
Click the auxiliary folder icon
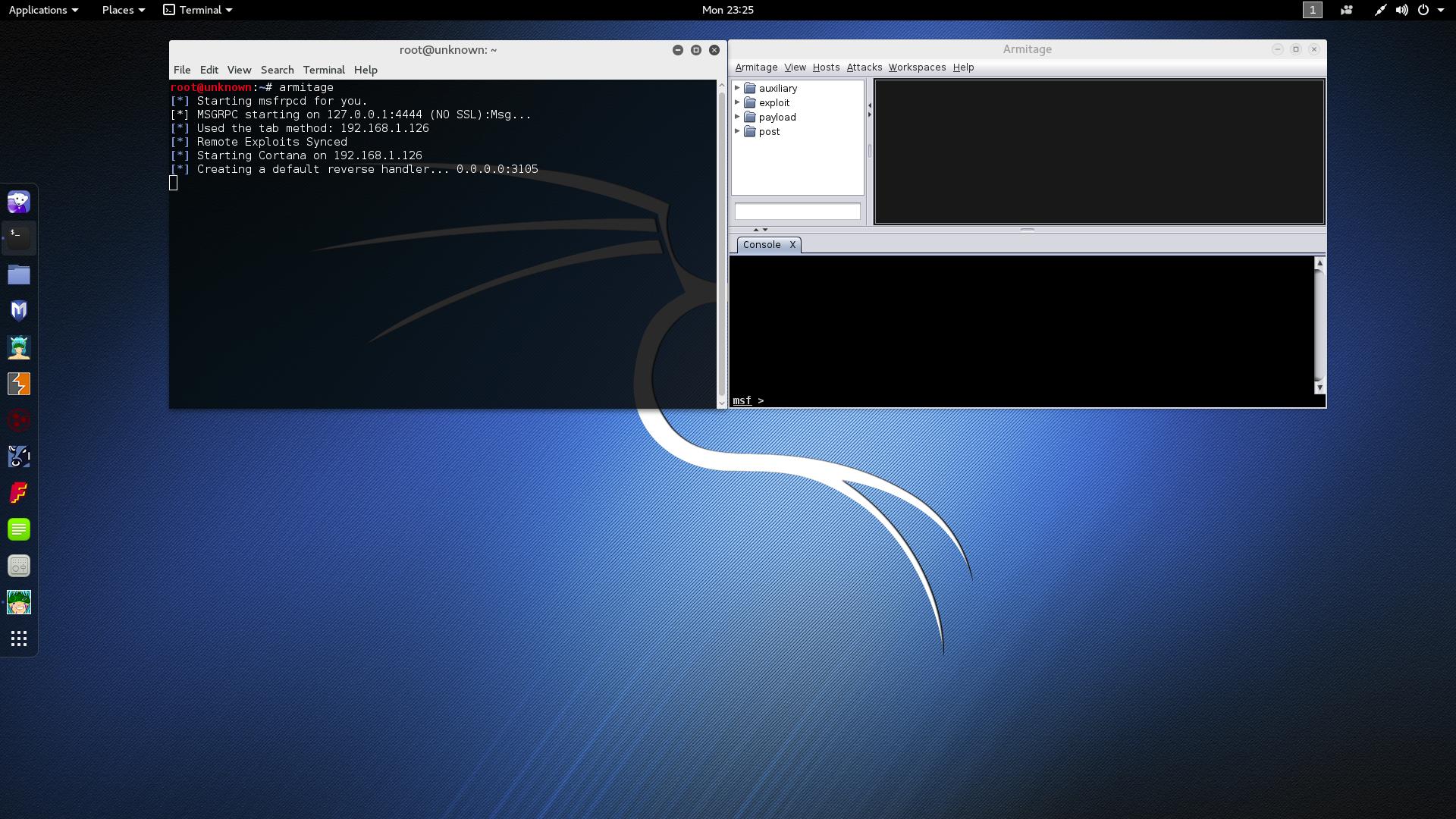pos(750,88)
